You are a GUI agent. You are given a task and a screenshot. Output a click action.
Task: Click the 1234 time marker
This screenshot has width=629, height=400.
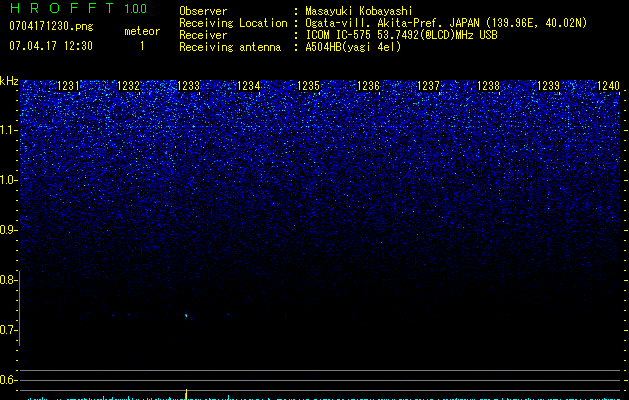(249, 86)
